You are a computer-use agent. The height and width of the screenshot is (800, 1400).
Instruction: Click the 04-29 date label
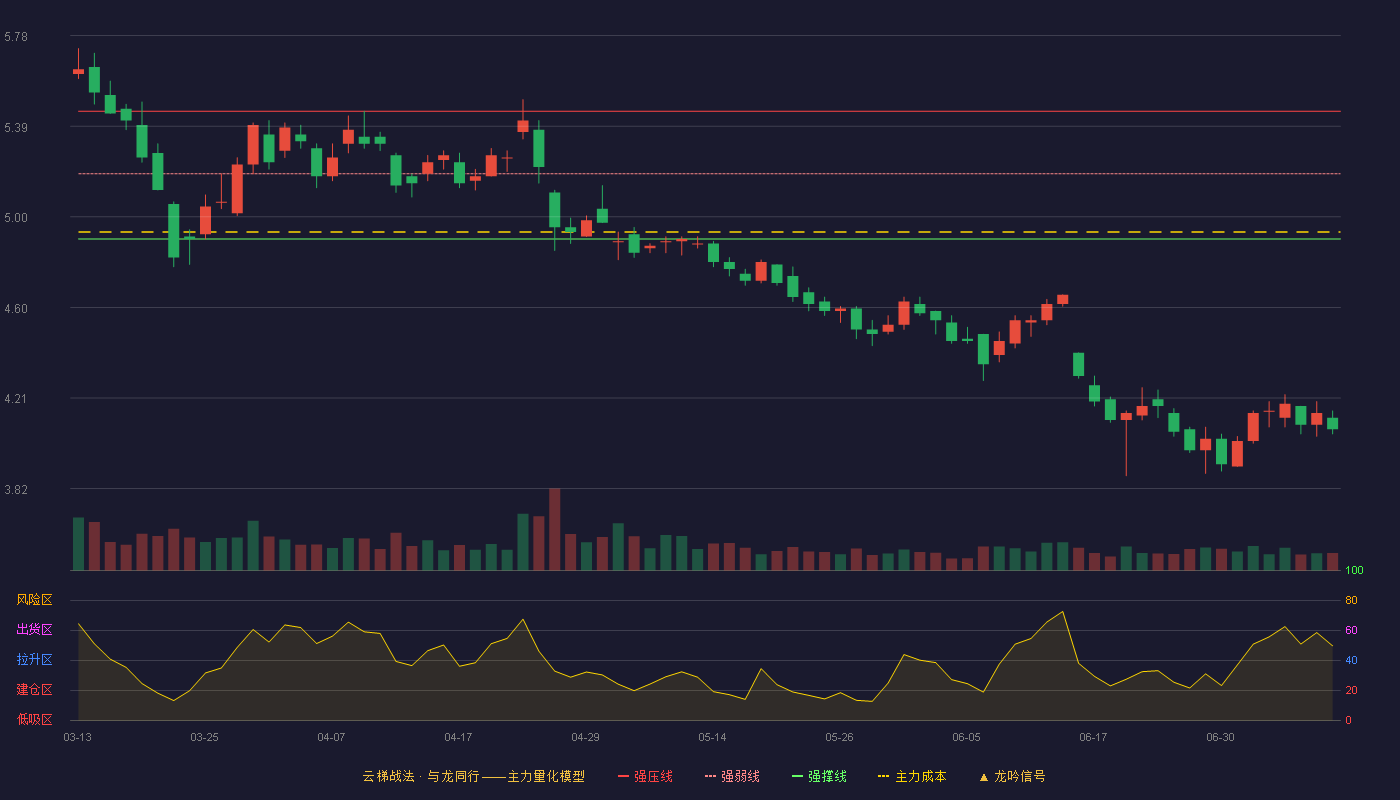click(585, 737)
